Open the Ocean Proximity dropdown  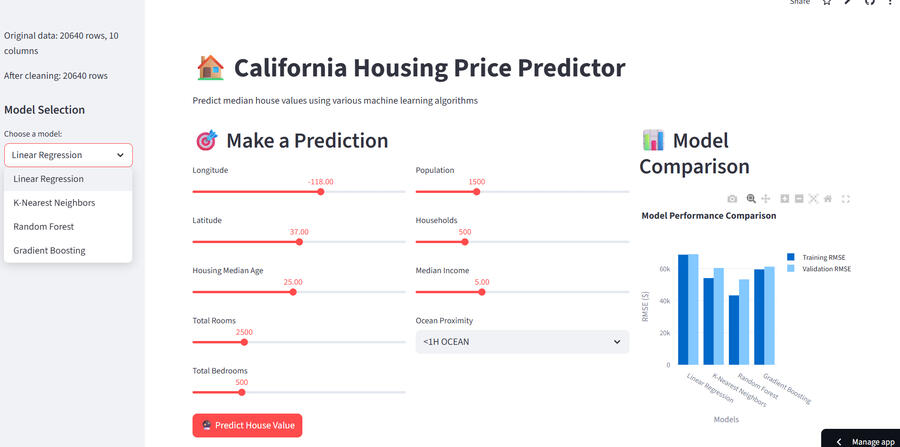click(522, 342)
